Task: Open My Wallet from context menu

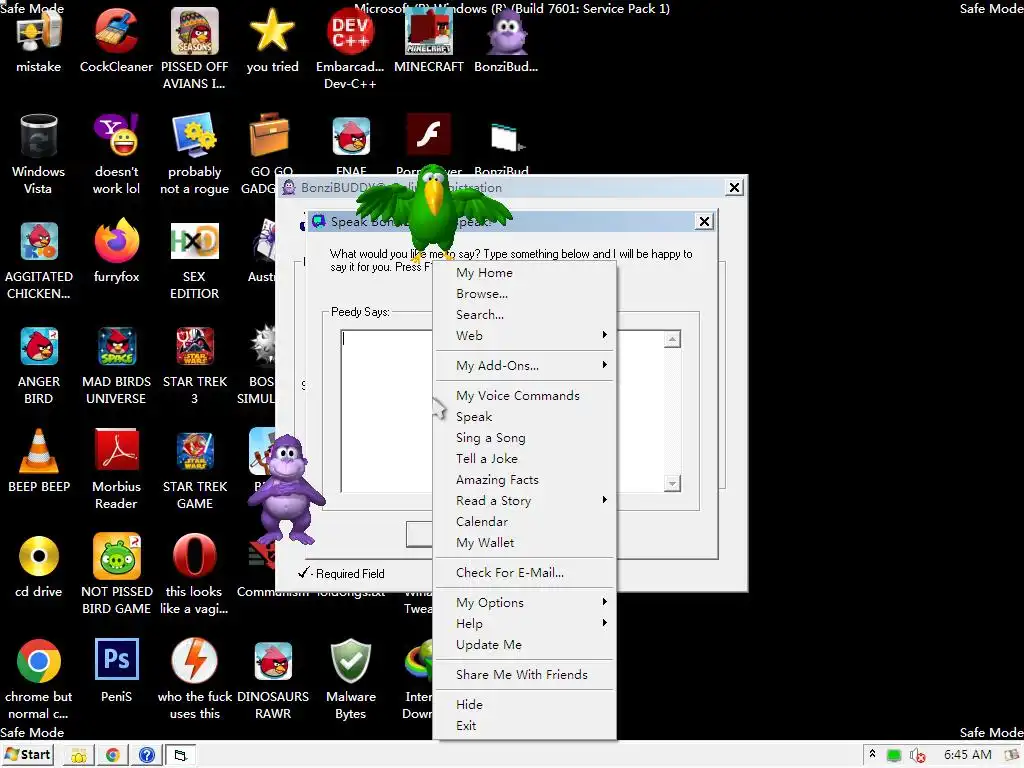Action: pyautogui.click(x=526, y=543)
